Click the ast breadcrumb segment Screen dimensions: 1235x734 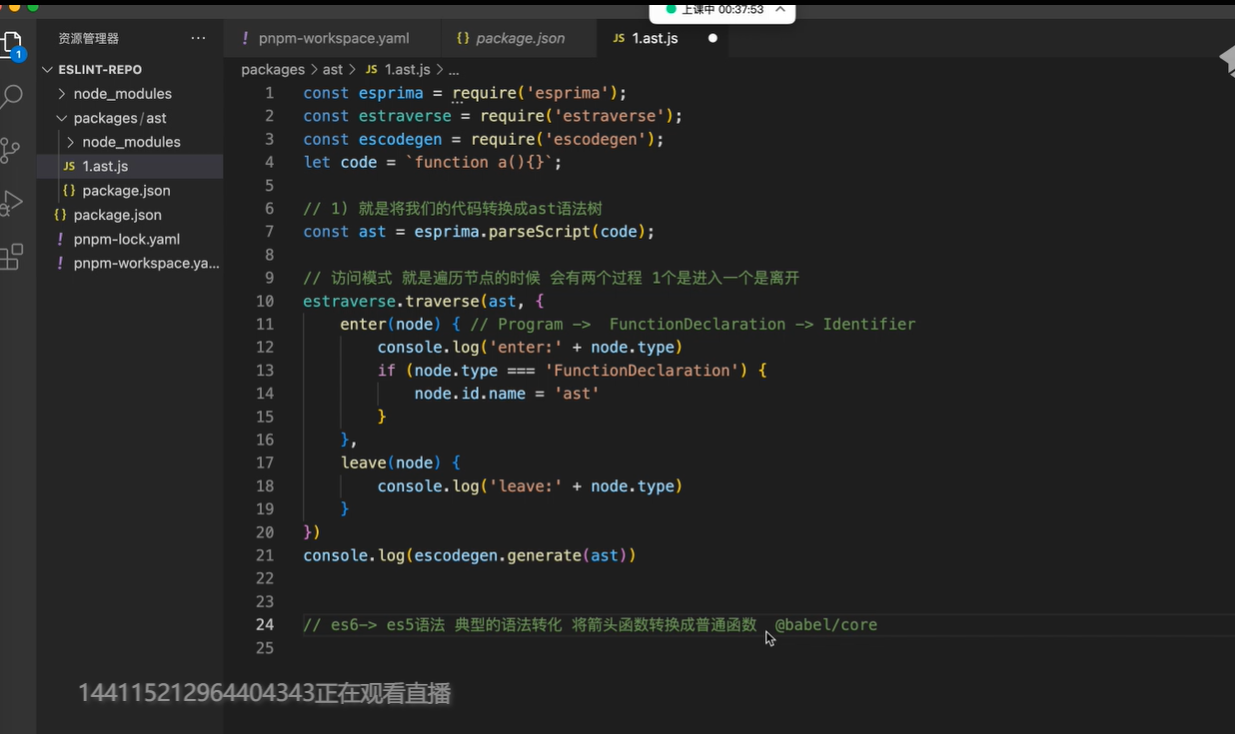click(x=332, y=70)
